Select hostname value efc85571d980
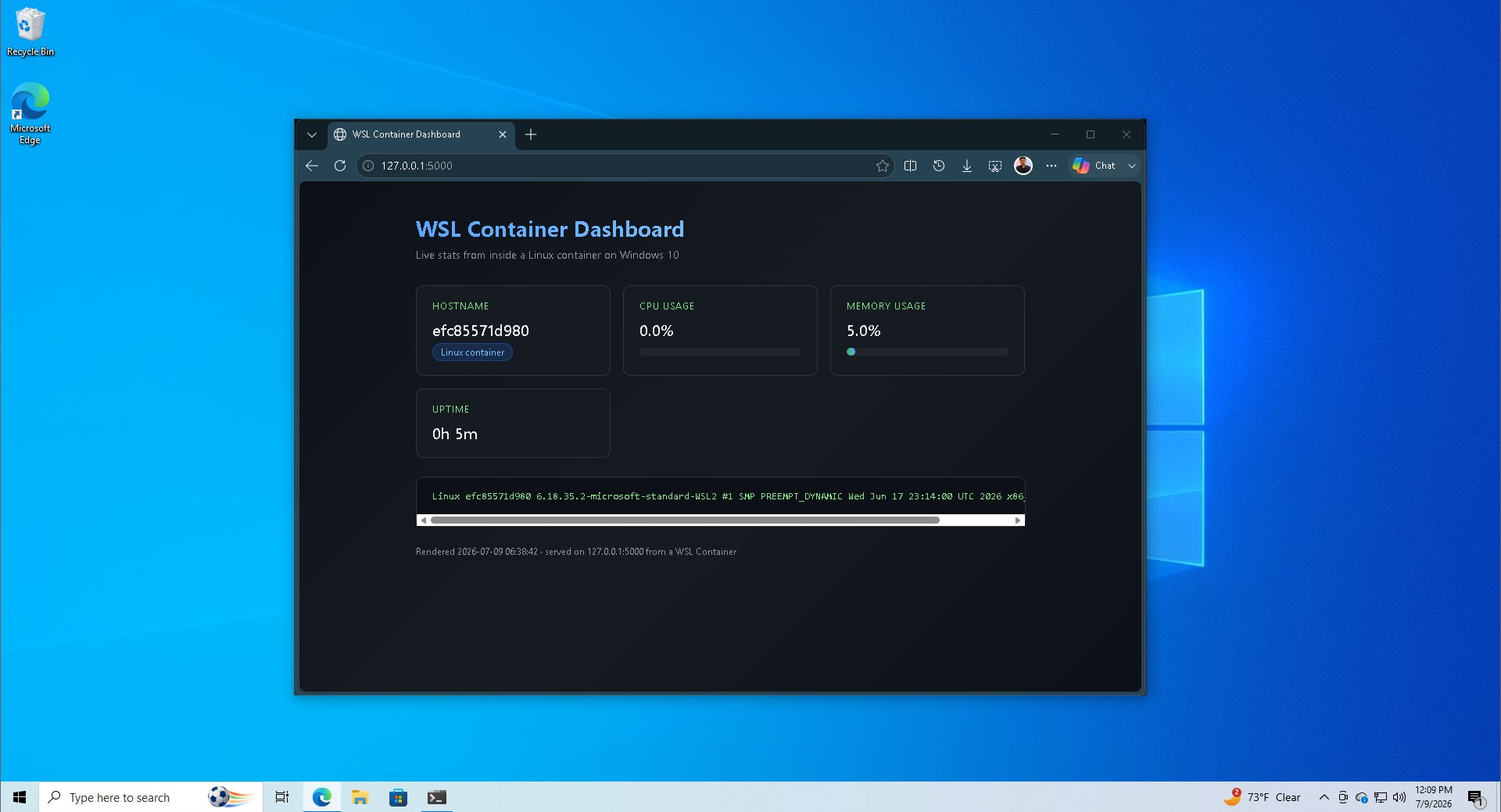Image resolution: width=1501 pixels, height=812 pixels. pyautogui.click(x=481, y=331)
